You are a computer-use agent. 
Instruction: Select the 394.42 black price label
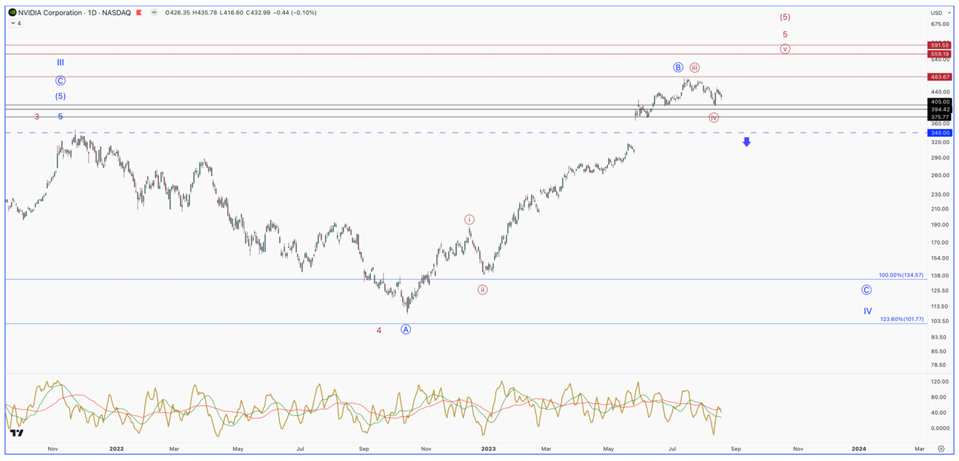(940, 109)
